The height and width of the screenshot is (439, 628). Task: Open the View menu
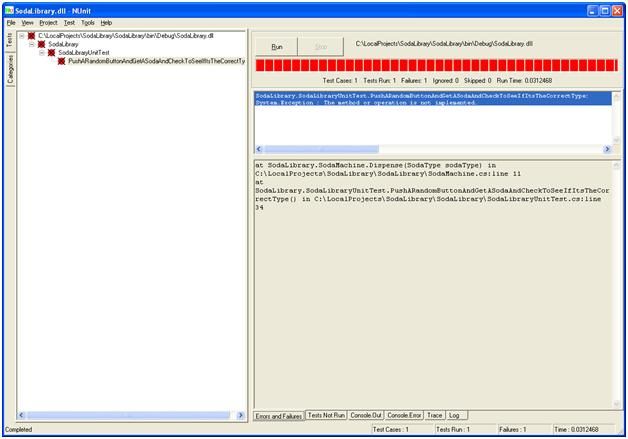(28, 23)
